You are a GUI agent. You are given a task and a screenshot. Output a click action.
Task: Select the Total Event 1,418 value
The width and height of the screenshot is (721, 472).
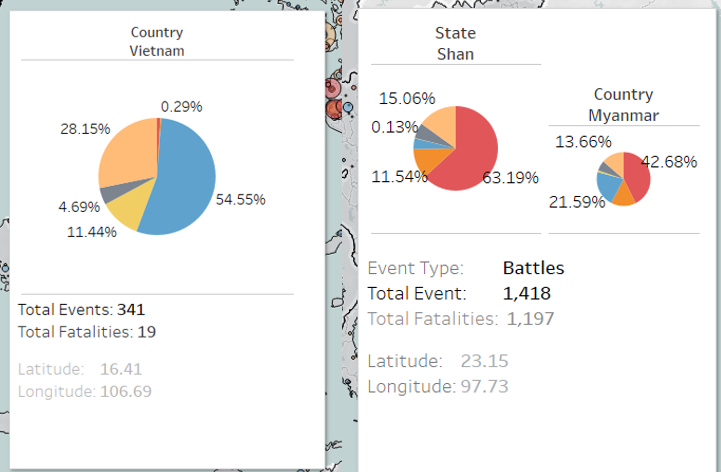(x=526, y=293)
